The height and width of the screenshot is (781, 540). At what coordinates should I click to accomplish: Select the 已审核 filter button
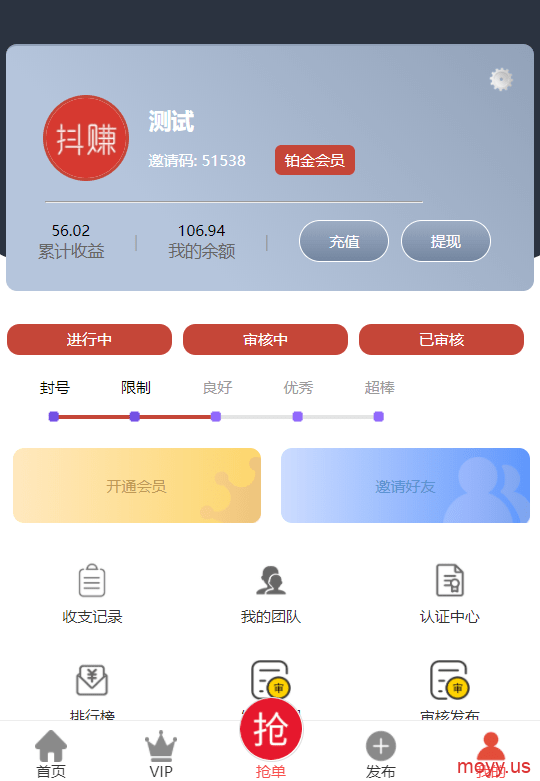[x=441, y=340]
